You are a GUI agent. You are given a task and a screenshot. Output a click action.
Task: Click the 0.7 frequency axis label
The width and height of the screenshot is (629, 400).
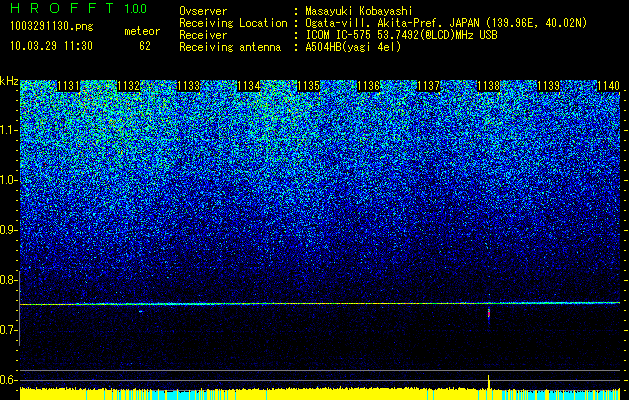click(9, 330)
